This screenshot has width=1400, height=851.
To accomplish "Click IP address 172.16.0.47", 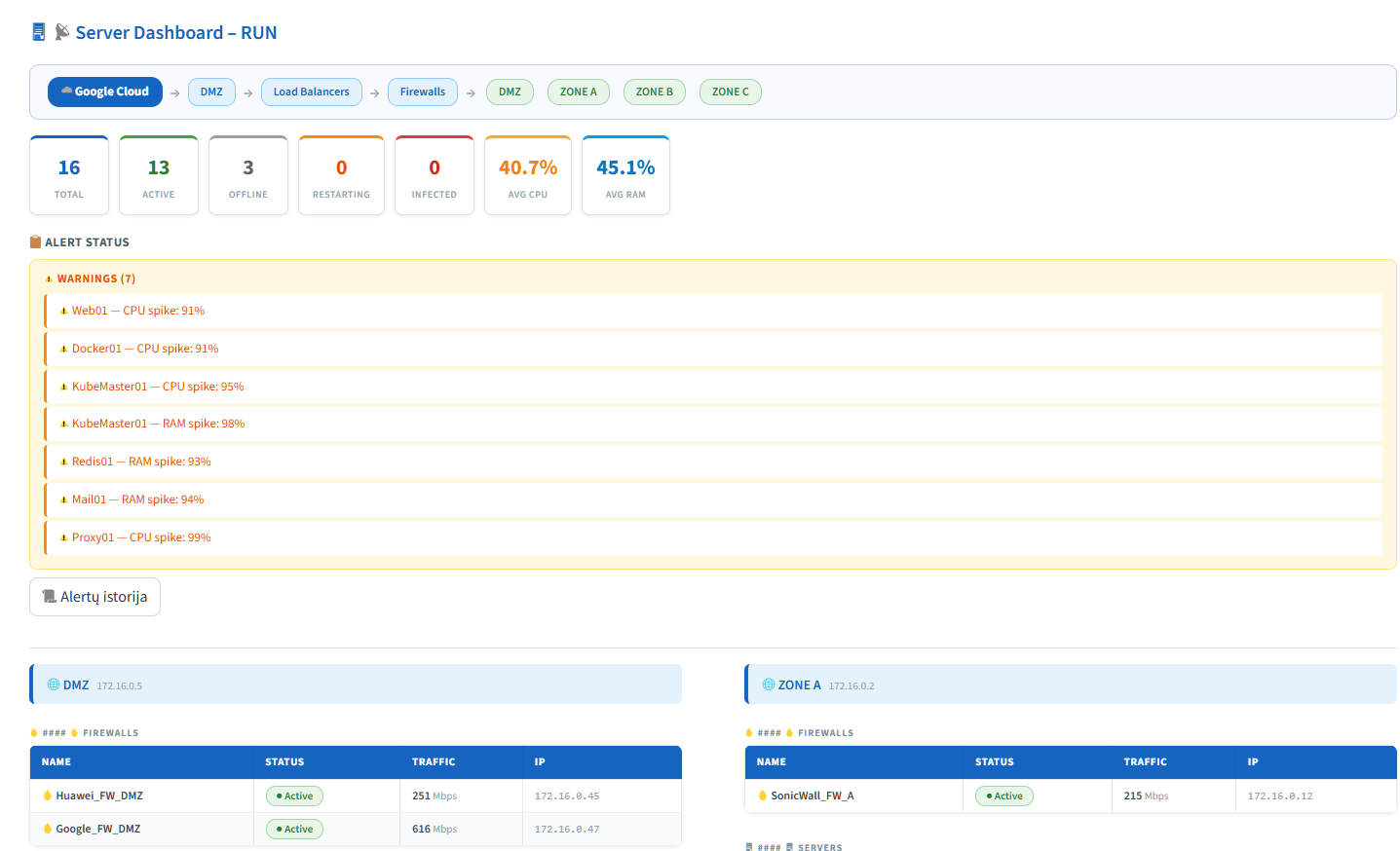I will [567, 829].
